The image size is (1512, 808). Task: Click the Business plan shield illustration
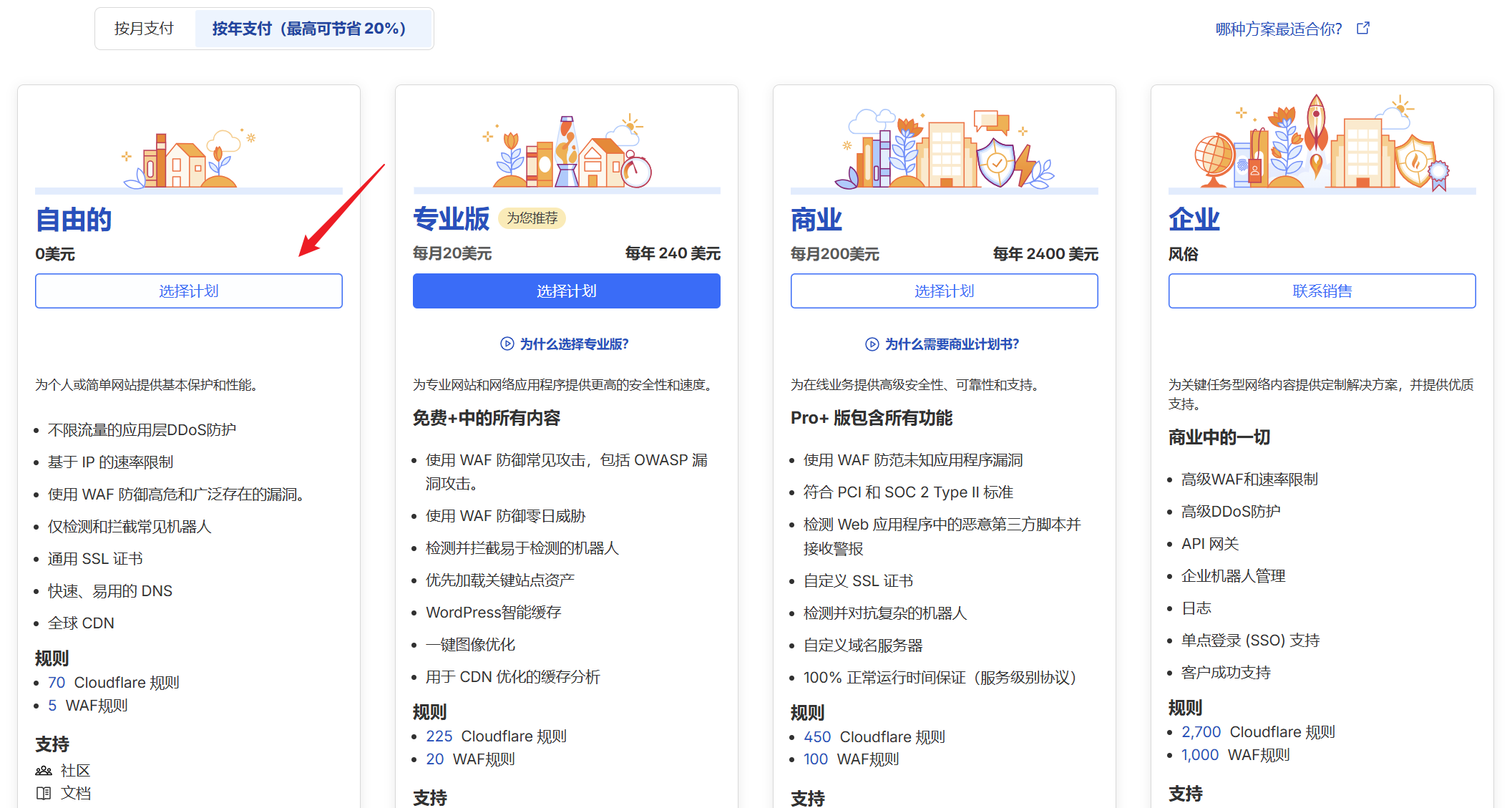click(995, 162)
